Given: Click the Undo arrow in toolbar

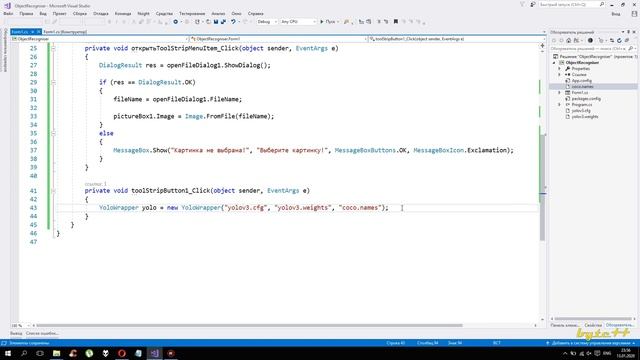Looking at the screenshot, I should coord(233,22).
